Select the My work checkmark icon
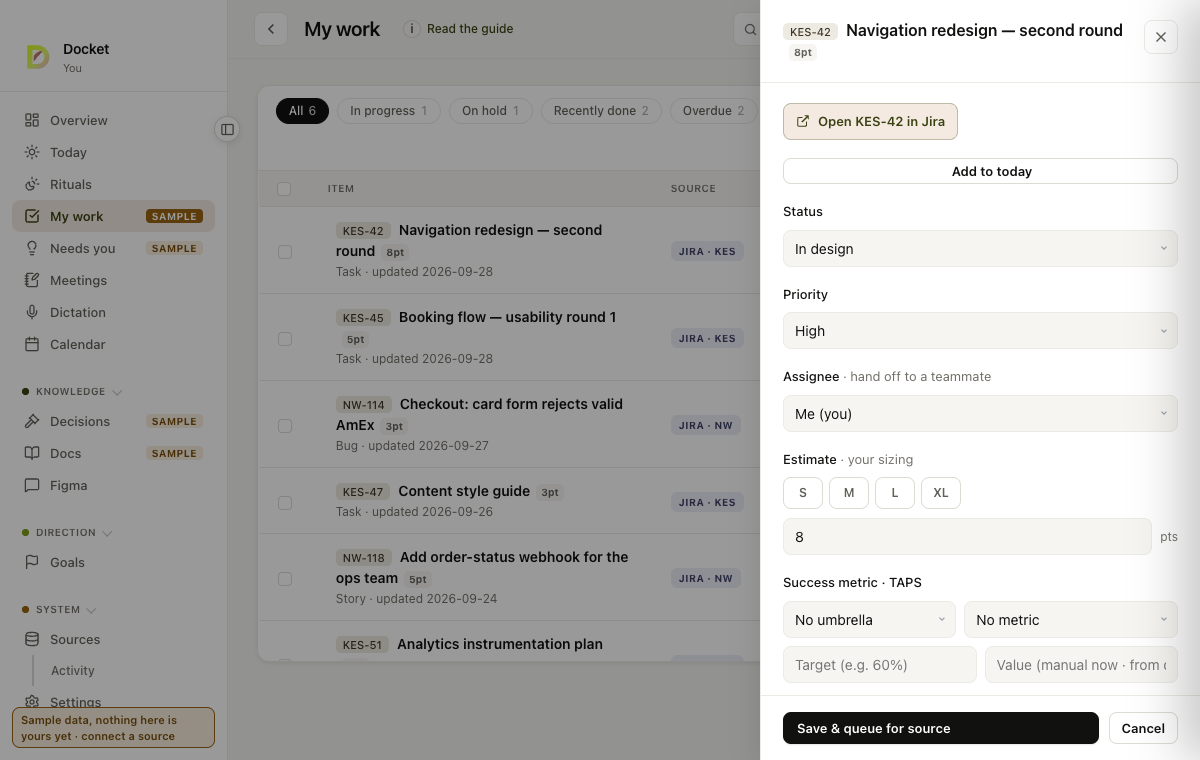This screenshot has width=1200, height=760. click(32, 216)
